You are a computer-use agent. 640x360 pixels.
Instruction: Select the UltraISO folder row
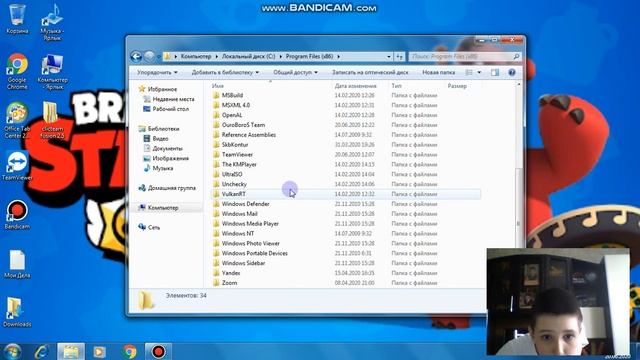[346, 174]
